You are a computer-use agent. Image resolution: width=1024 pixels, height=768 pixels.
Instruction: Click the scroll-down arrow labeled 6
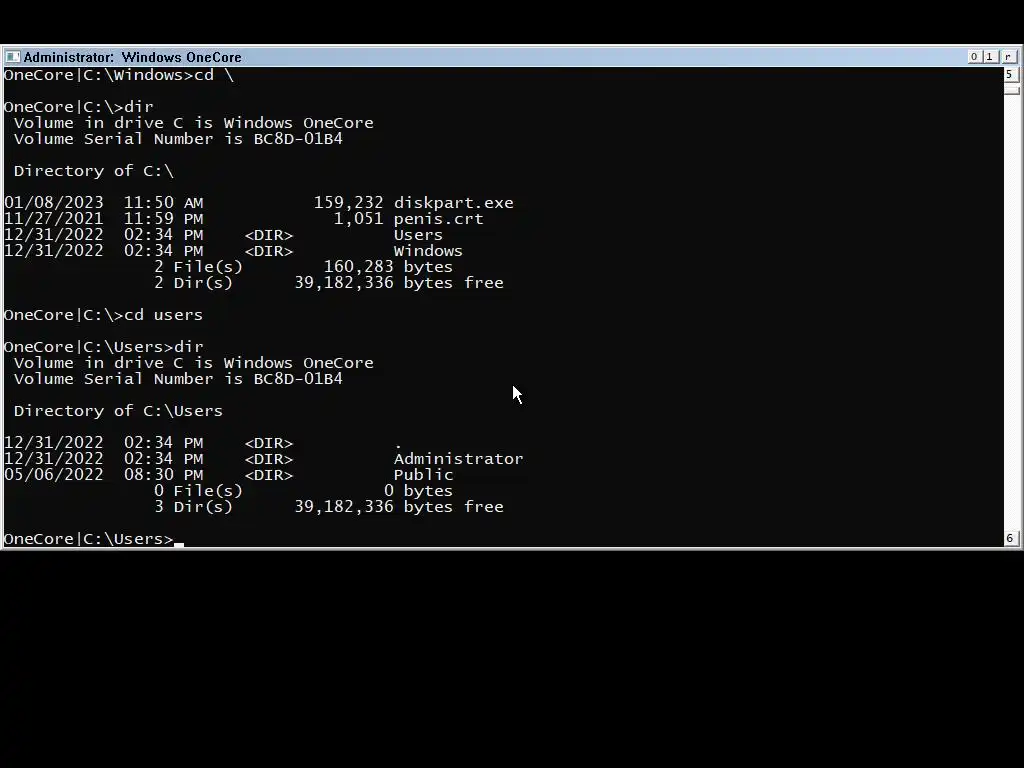1010,538
